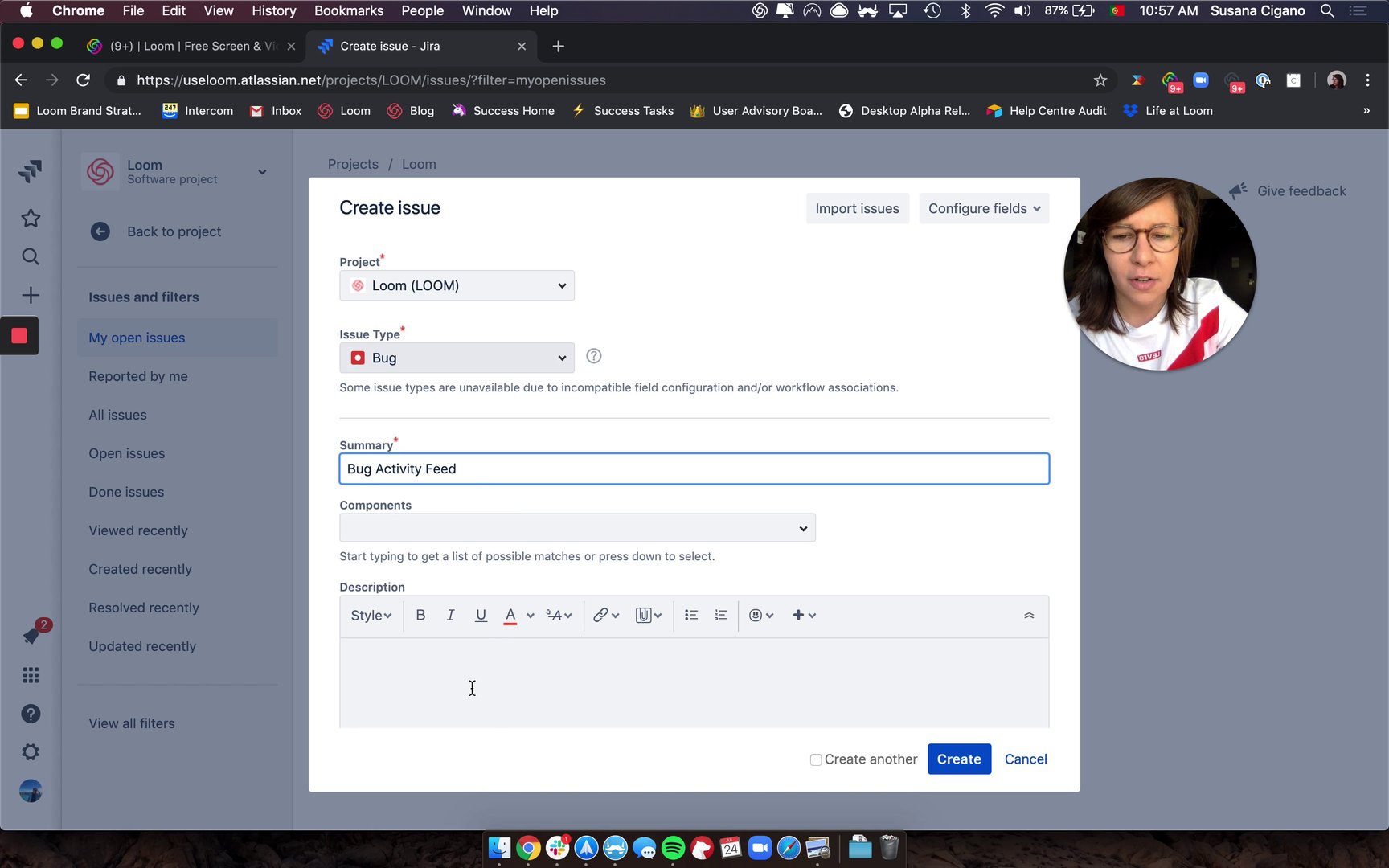This screenshot has height=868, width=1389.
Task: Open the Style dropdown
Action: 371,616
